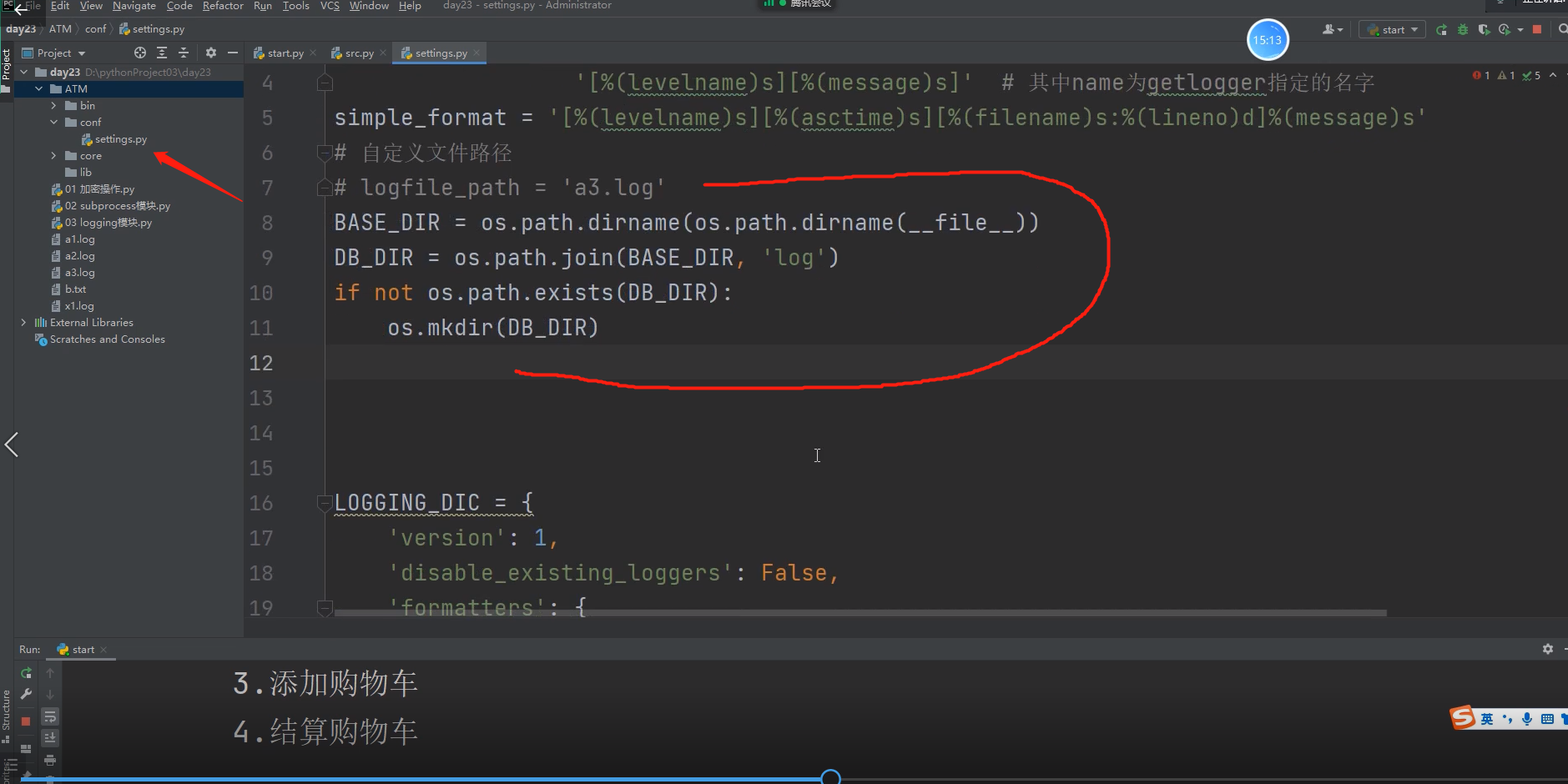
Task: Click the ATM breadcrumb in the navigation bar
Action: (x=60, y=29)
